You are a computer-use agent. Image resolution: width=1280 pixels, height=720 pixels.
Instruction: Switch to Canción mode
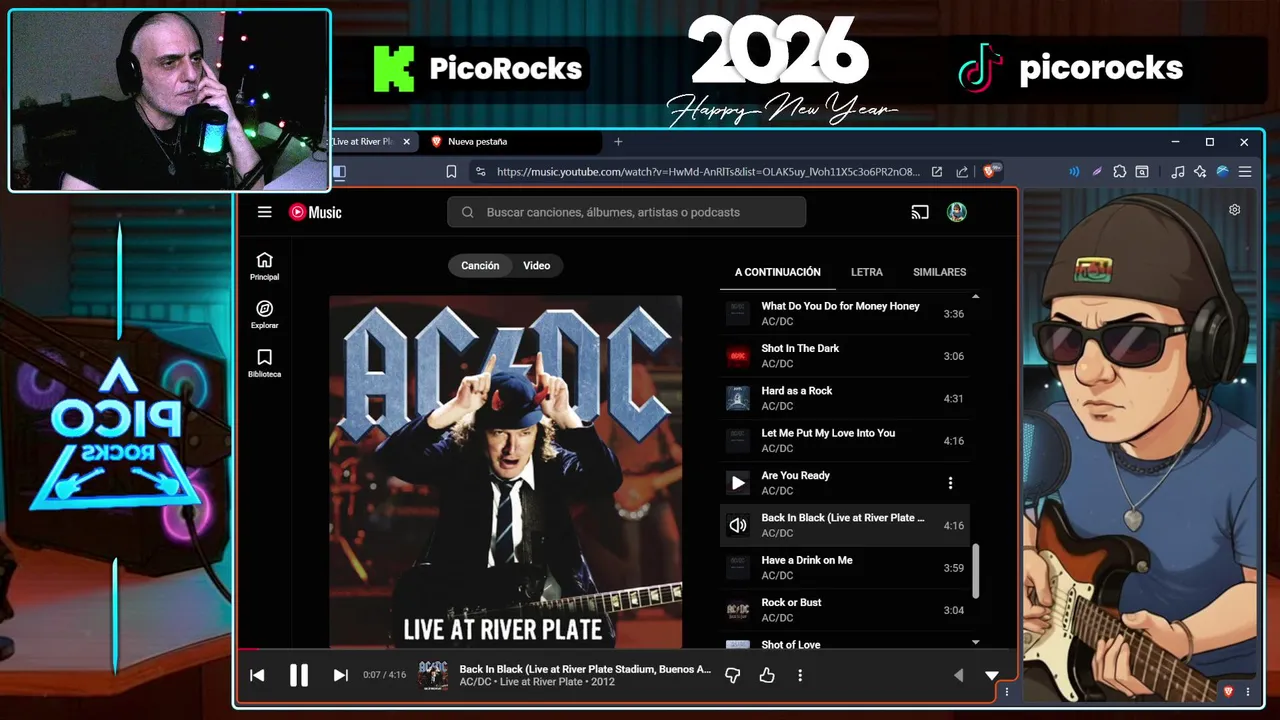(x=480, y=265)
